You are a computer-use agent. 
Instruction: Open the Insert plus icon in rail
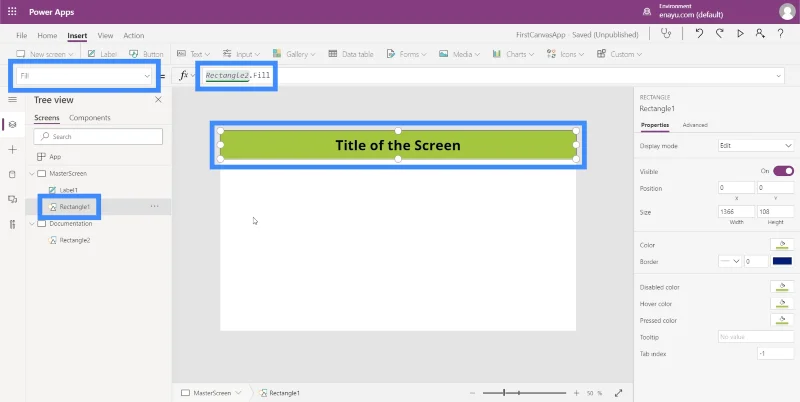click(13, 149)
